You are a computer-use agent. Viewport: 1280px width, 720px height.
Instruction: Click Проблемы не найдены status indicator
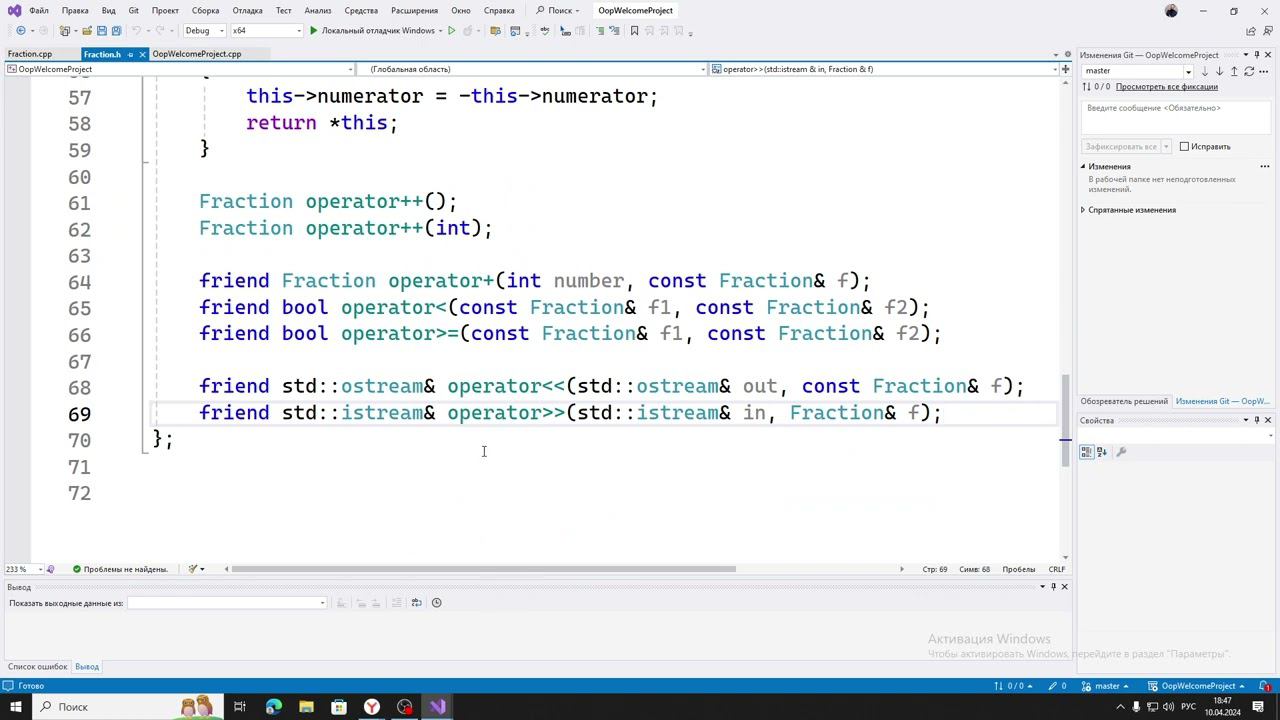[120, 569]
